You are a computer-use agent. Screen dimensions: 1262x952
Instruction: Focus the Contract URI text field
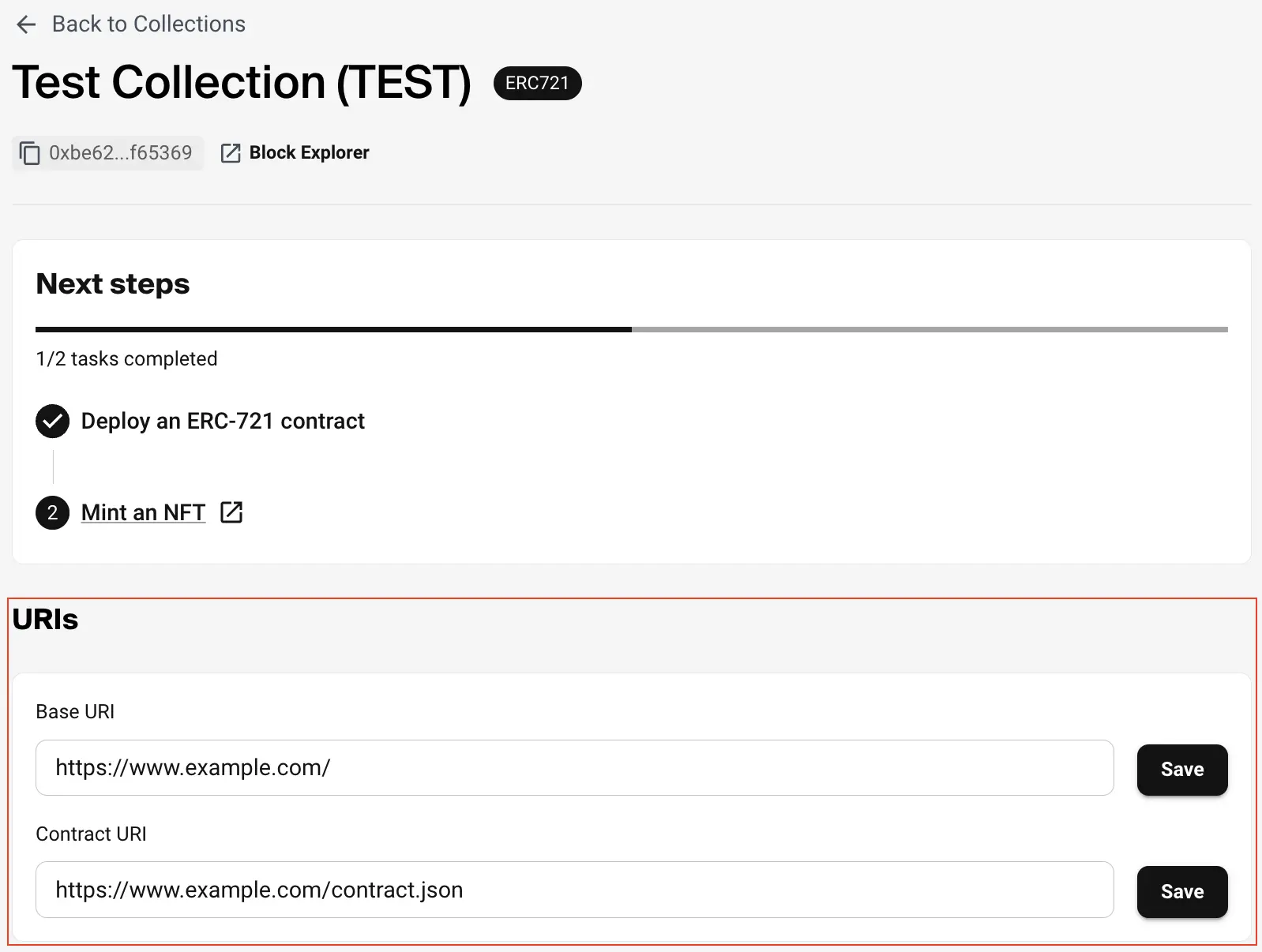574,890
